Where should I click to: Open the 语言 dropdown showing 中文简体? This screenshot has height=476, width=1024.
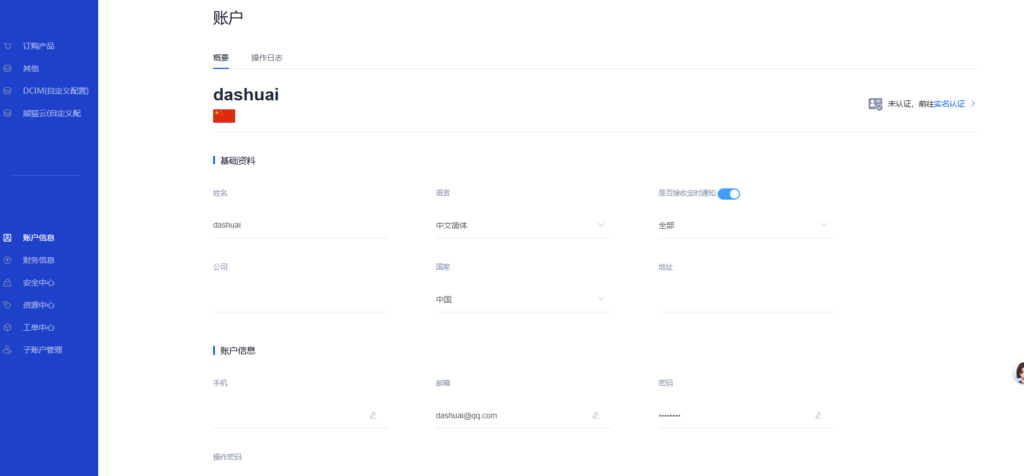523,225
